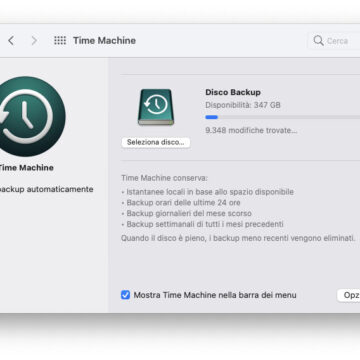The image size is (360, 360).
Task: Open the Opzioni button
Action: click(x=349, y=295)
